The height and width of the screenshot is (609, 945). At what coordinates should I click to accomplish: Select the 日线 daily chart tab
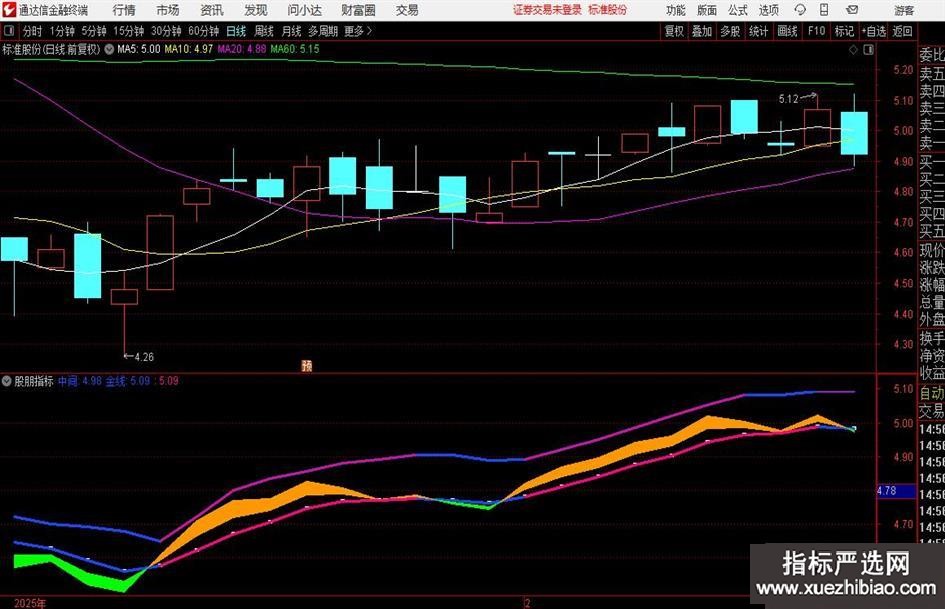236,31
